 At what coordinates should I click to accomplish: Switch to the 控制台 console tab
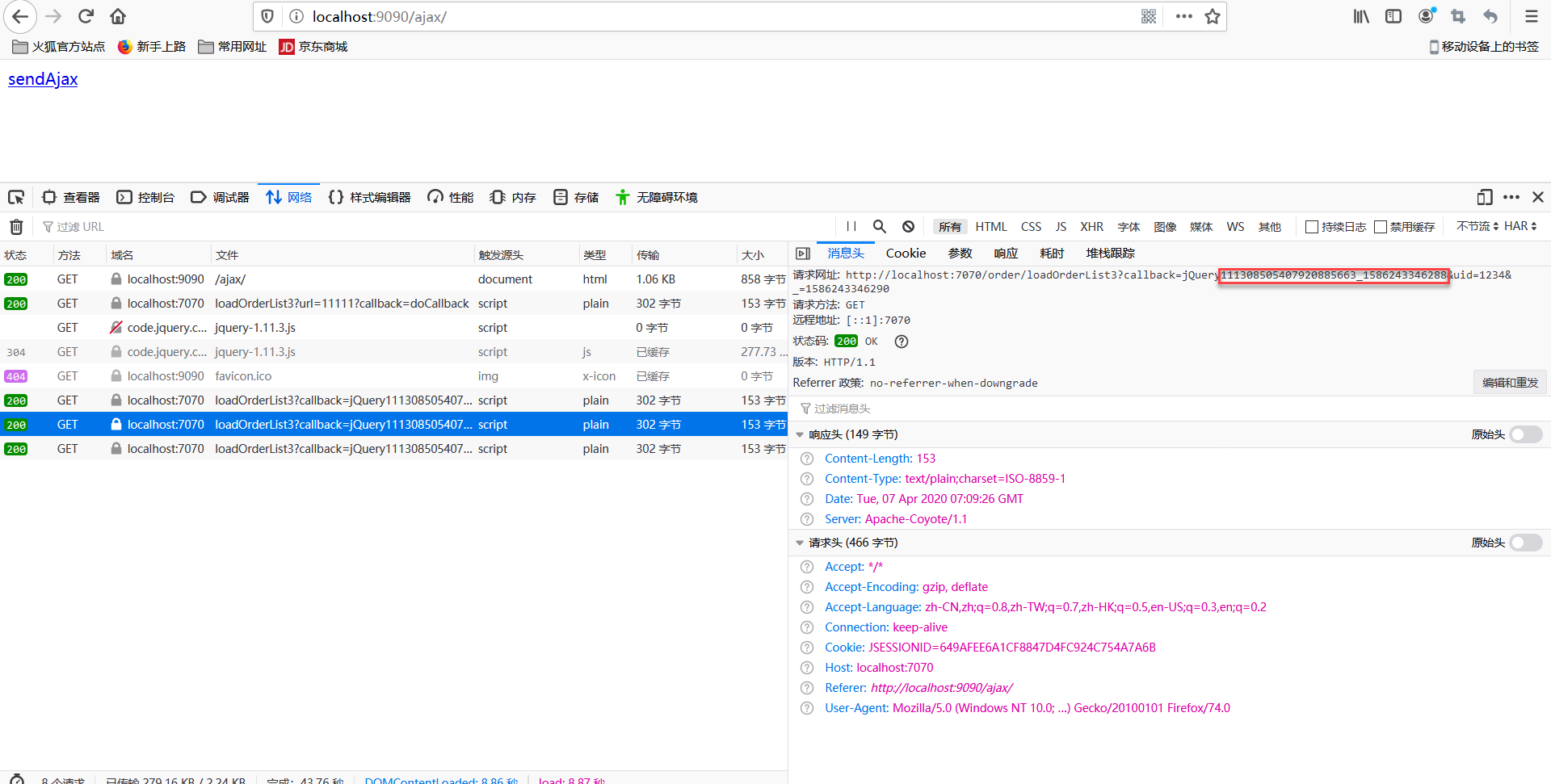146,197
